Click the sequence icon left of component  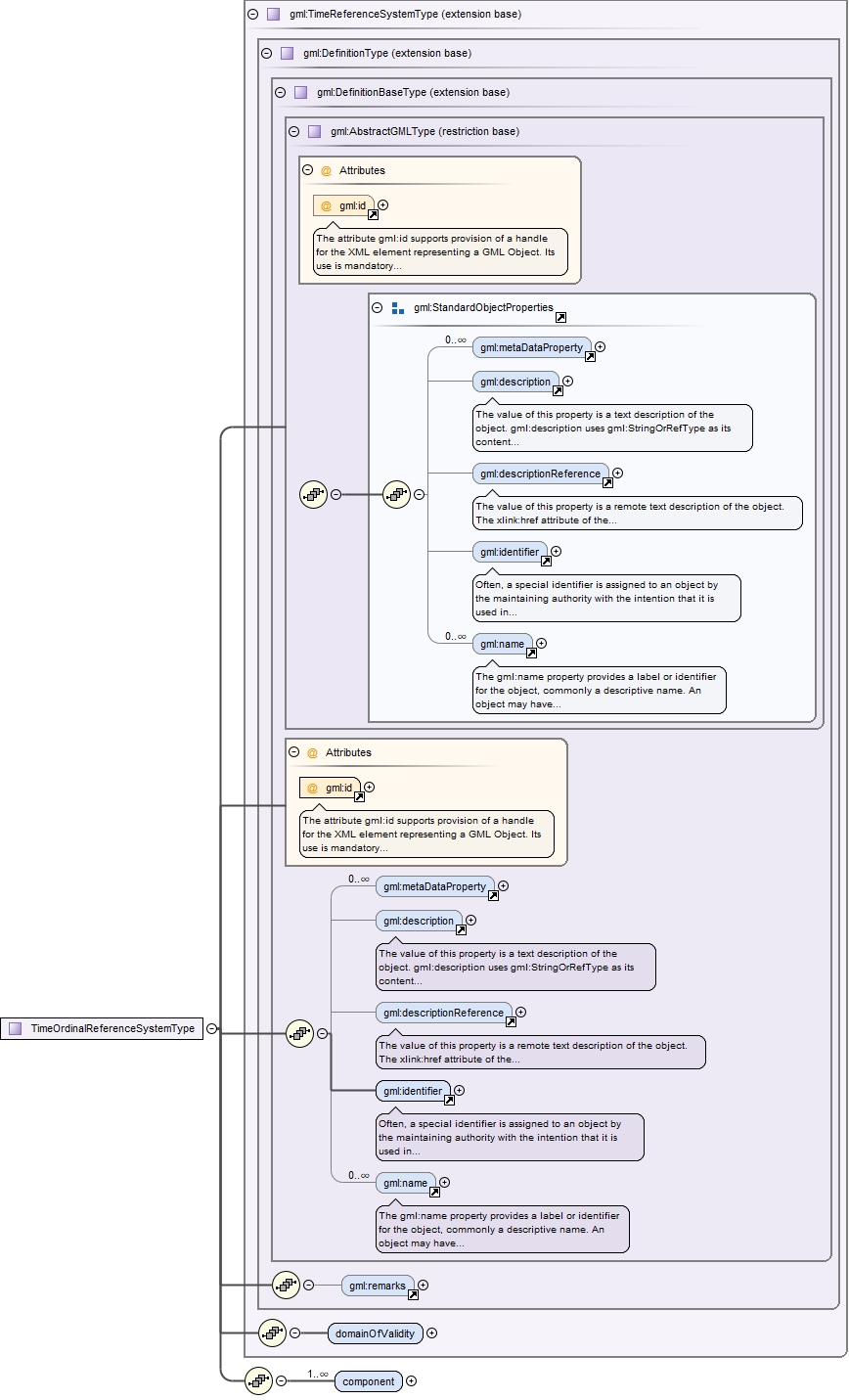tap(258, 1381)
